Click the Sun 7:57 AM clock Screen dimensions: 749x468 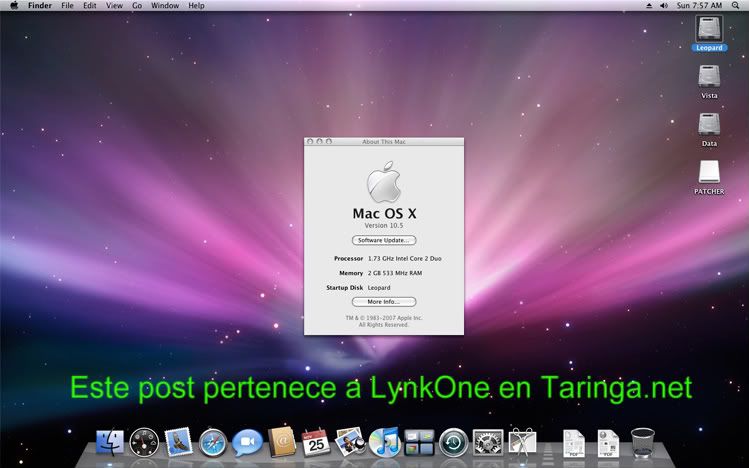click(x=699, y=6)
